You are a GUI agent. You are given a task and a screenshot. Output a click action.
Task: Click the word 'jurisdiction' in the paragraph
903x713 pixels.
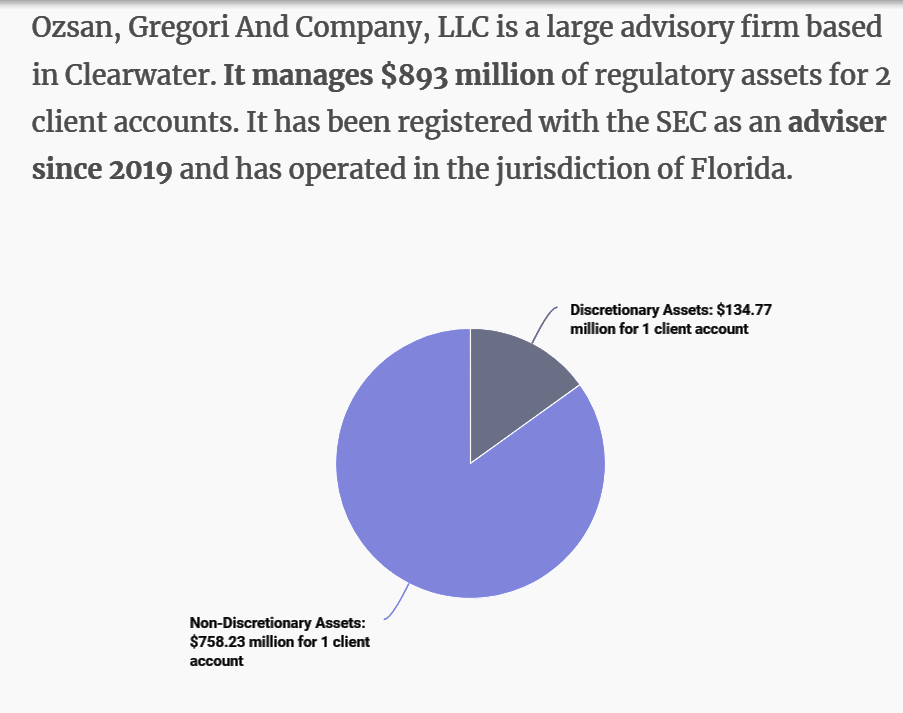[x=543, y=168]
